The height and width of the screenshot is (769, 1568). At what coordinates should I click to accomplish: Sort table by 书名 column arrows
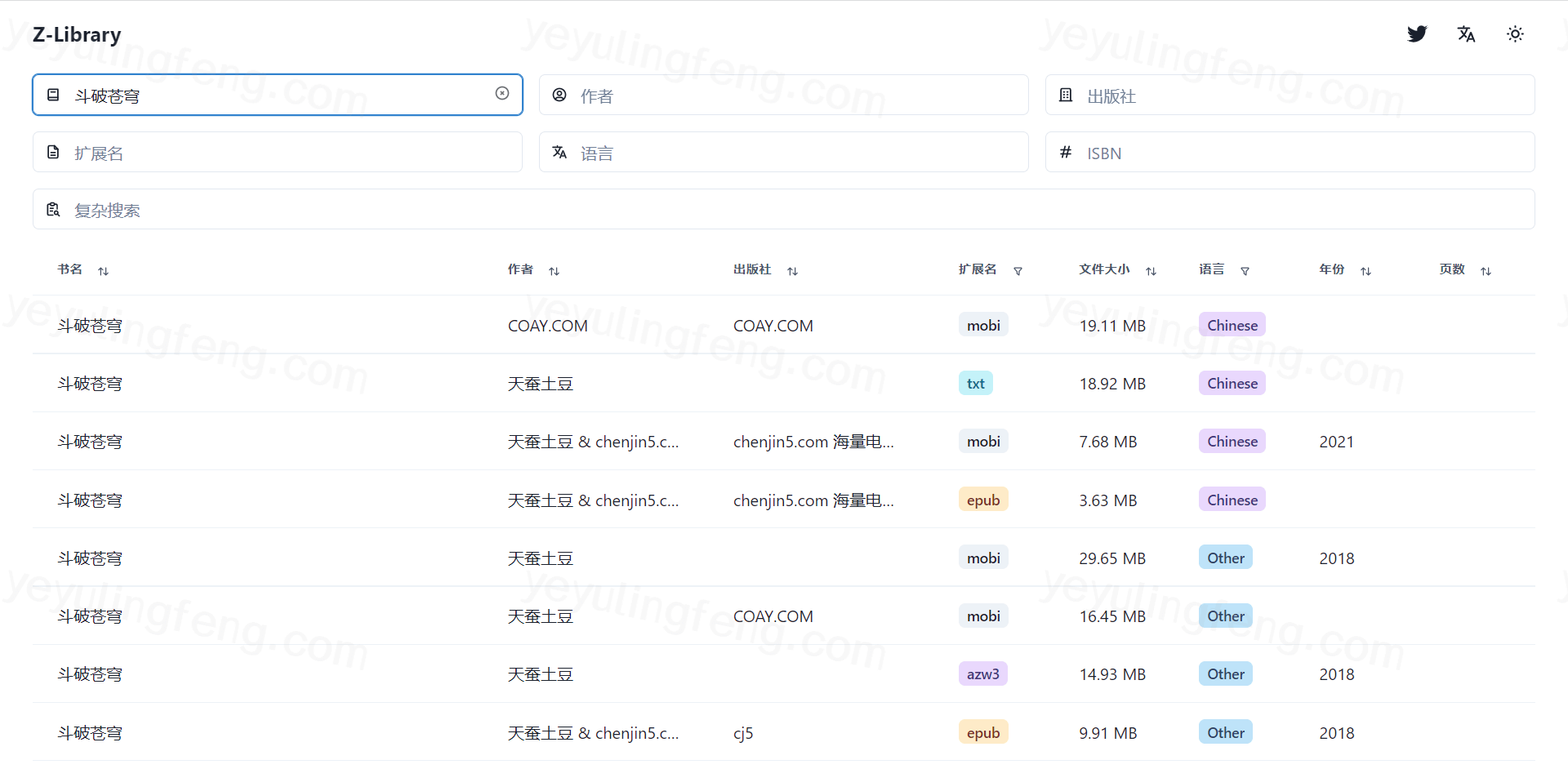(x=104, y=271)
